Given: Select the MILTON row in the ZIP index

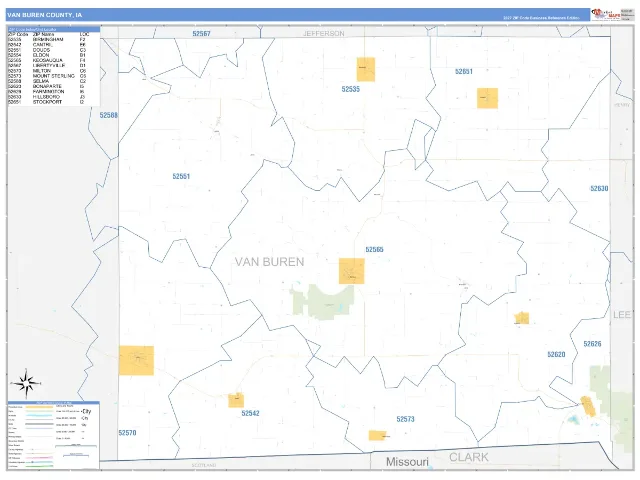Looking at the screenshot, I should pos(48,71).
